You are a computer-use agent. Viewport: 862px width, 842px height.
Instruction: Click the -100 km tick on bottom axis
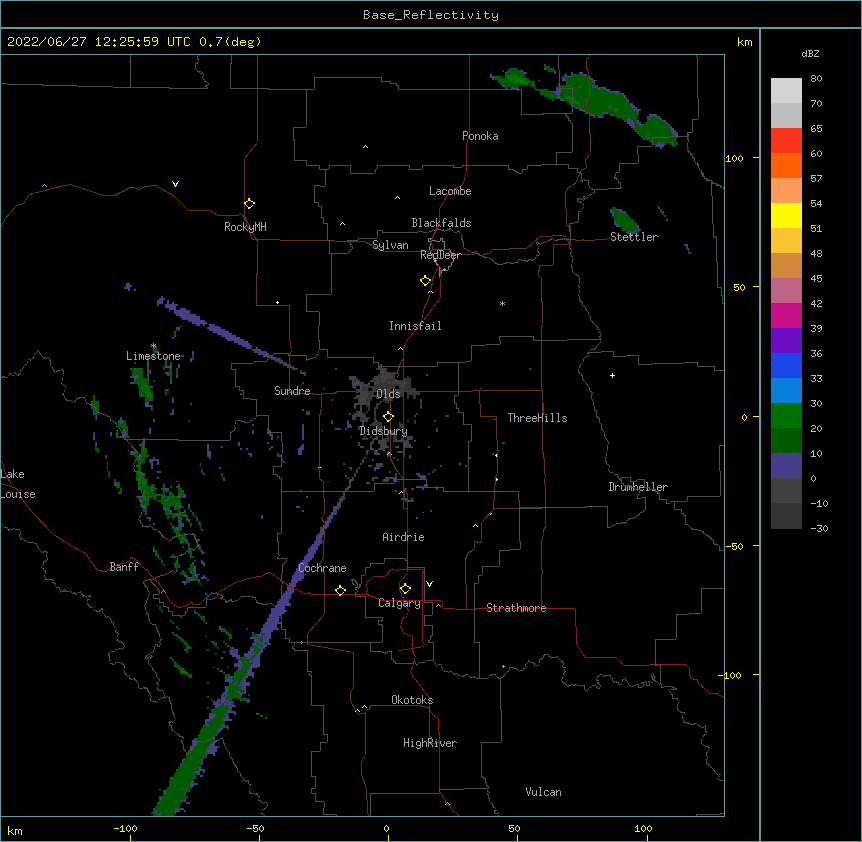pyautogui.click(x=125, y=828)
